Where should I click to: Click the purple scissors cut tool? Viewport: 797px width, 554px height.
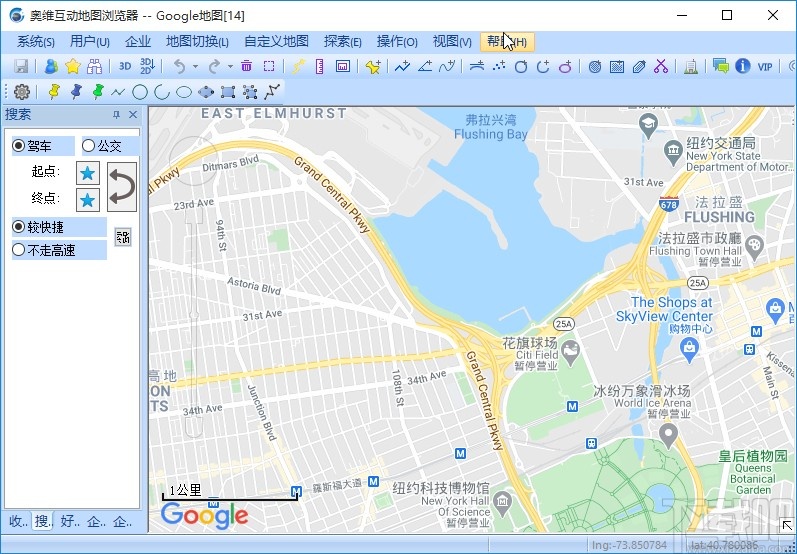pos(661,66)
